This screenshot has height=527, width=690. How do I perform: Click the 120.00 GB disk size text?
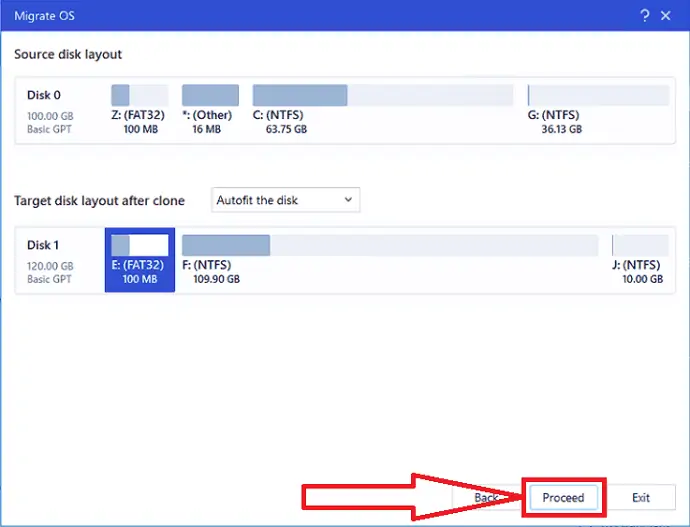click(50, 266)
